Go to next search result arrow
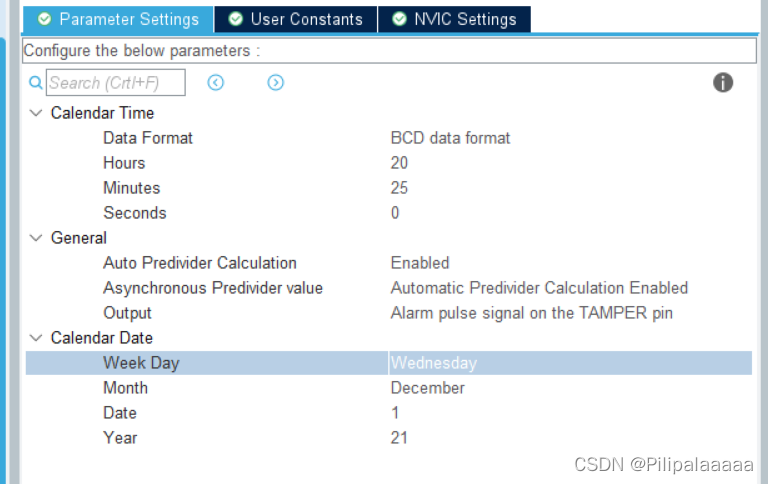Viewport: 768px width, 484px height. click(275, 82)
